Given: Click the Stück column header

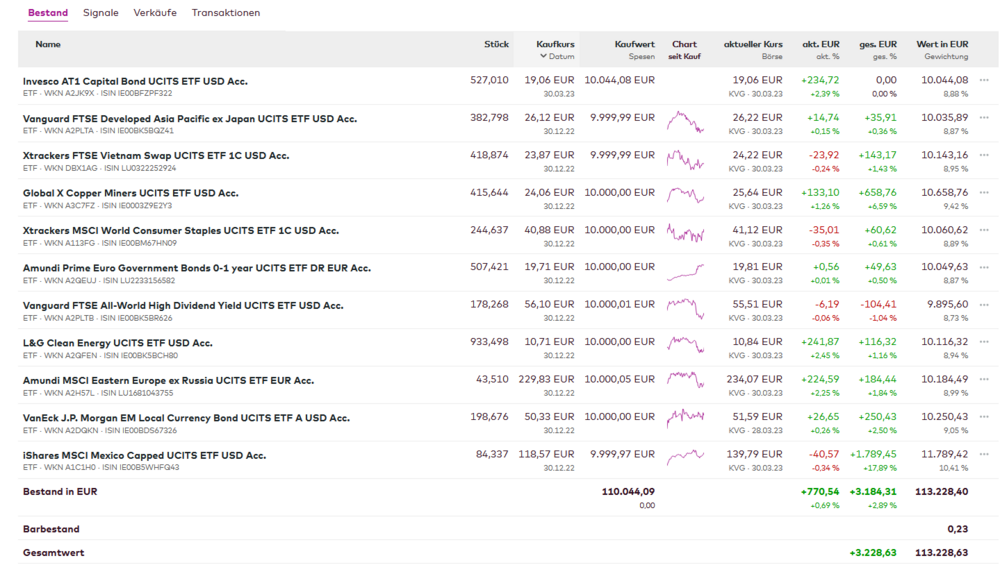Looking at the screenshot, I should click(496, 44).
